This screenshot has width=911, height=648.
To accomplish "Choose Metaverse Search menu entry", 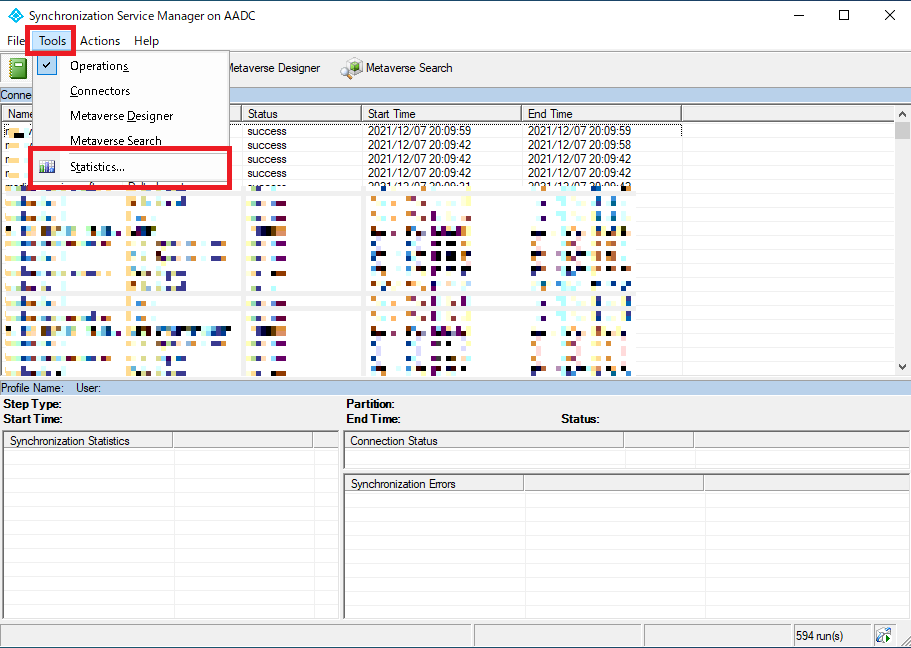I will point(130,141).
